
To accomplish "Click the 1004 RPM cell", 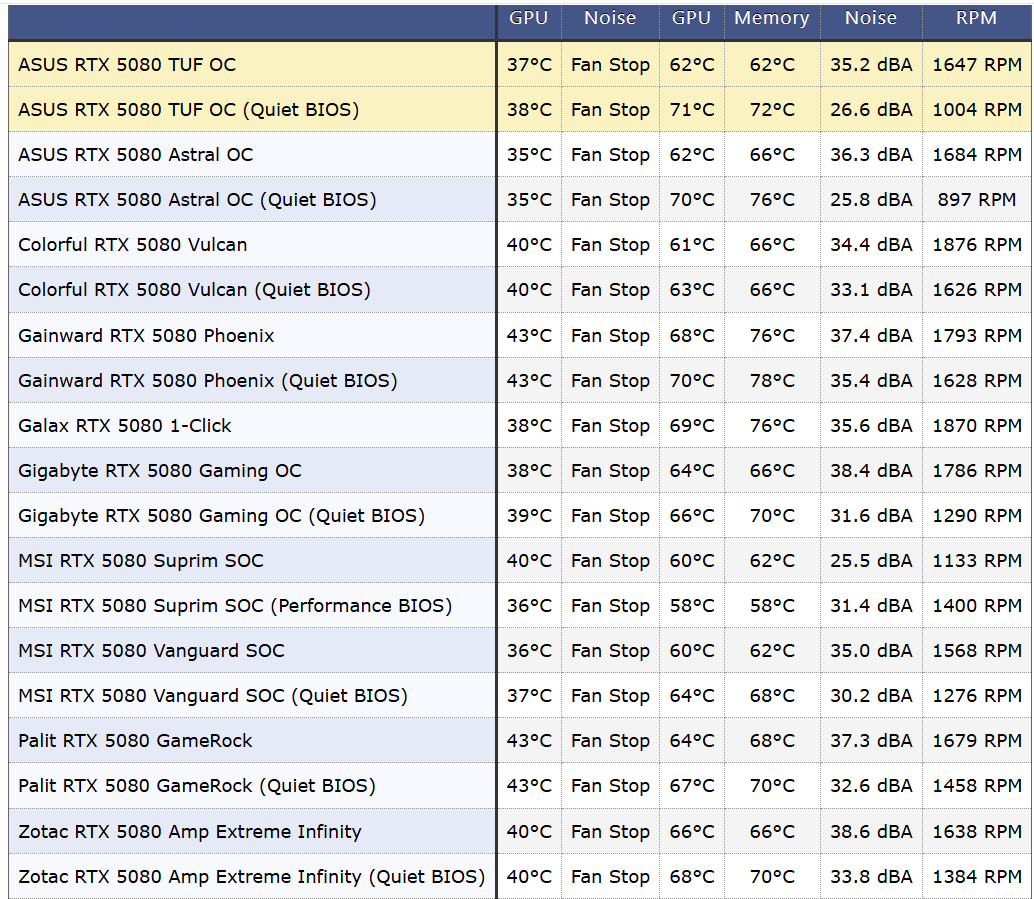I will pyautogui.click(x=977, y=109).
